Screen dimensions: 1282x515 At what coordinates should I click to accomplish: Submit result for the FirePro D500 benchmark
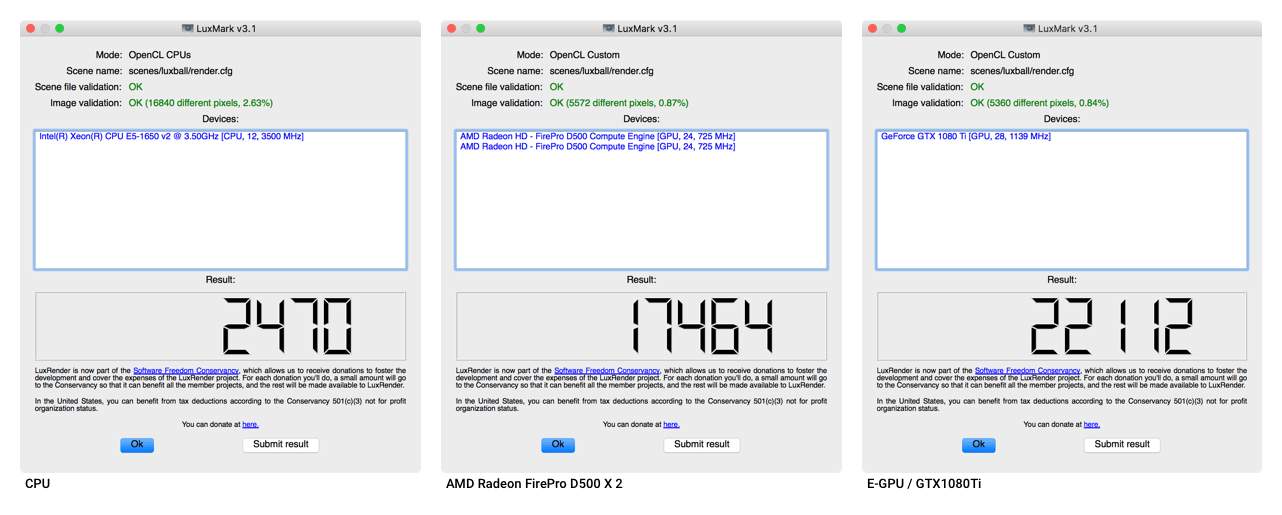[702, 445]
